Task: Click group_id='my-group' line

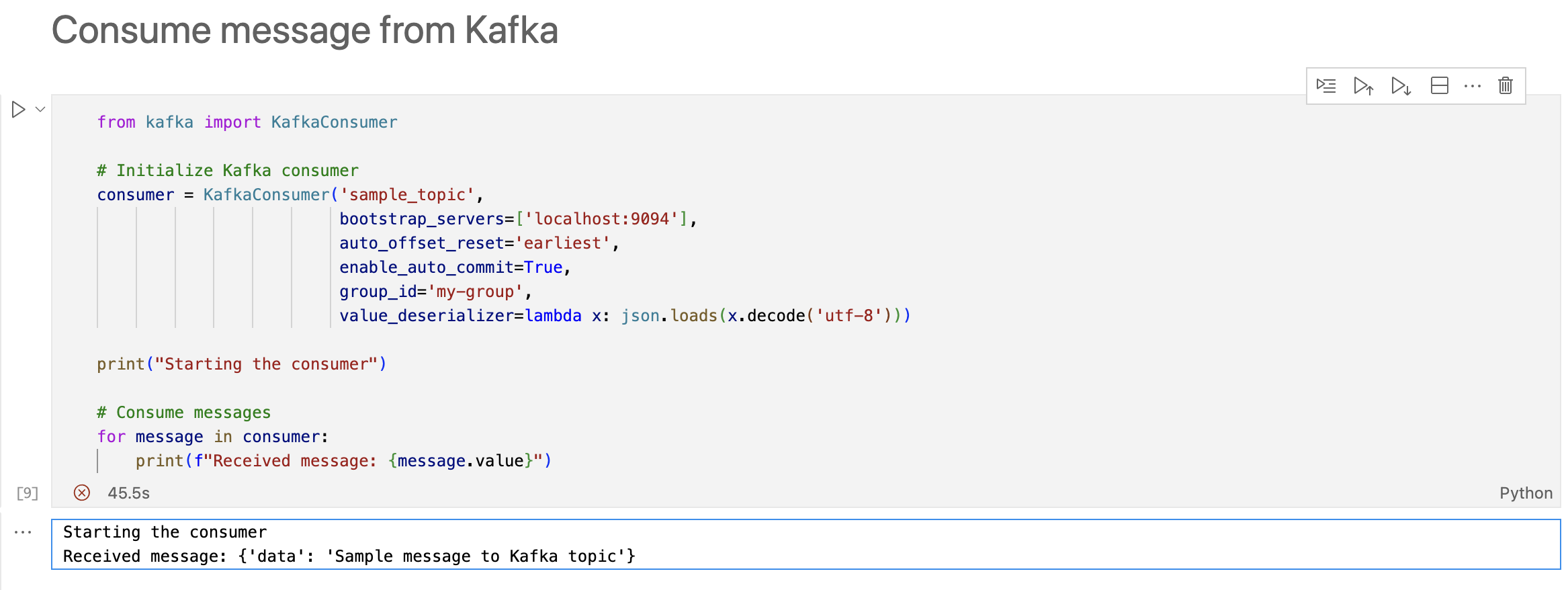Action: click(435, 292)
